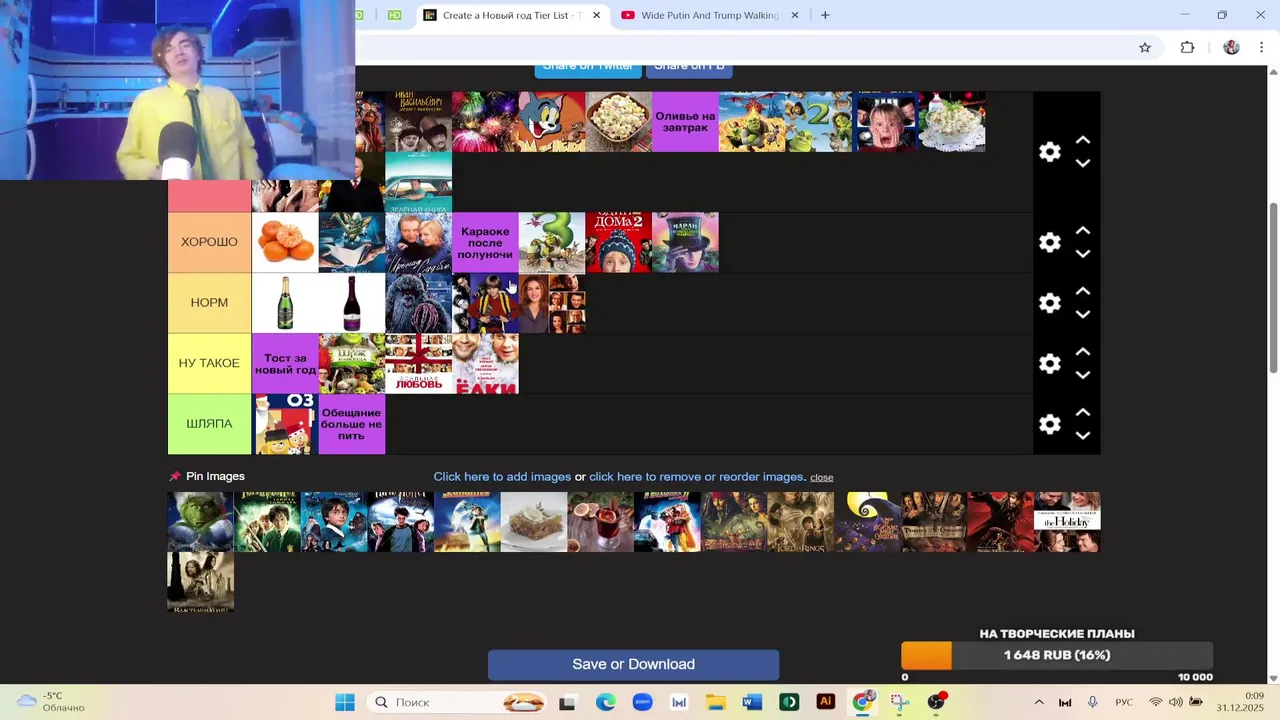Click the РУС language indicator
The width and height of the screenshot is (1280, 720).
1124,703
